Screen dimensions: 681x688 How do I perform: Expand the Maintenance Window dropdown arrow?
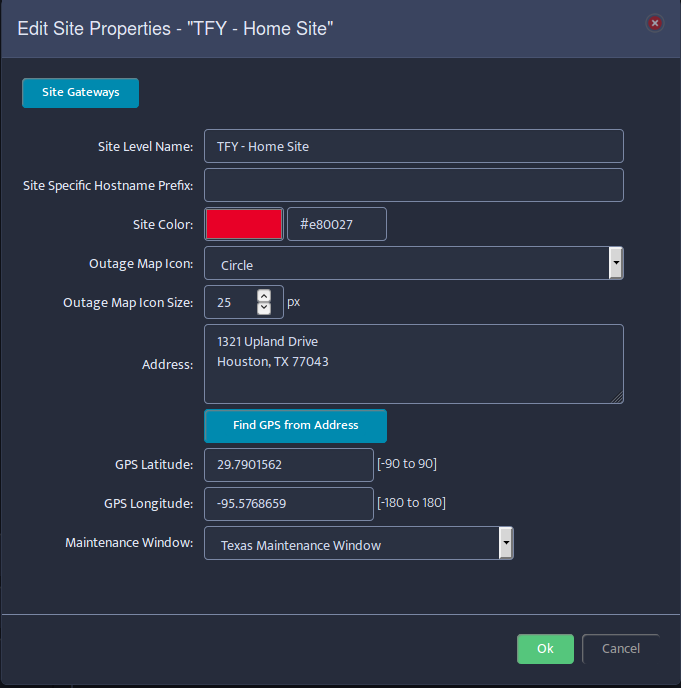(506, 543)
